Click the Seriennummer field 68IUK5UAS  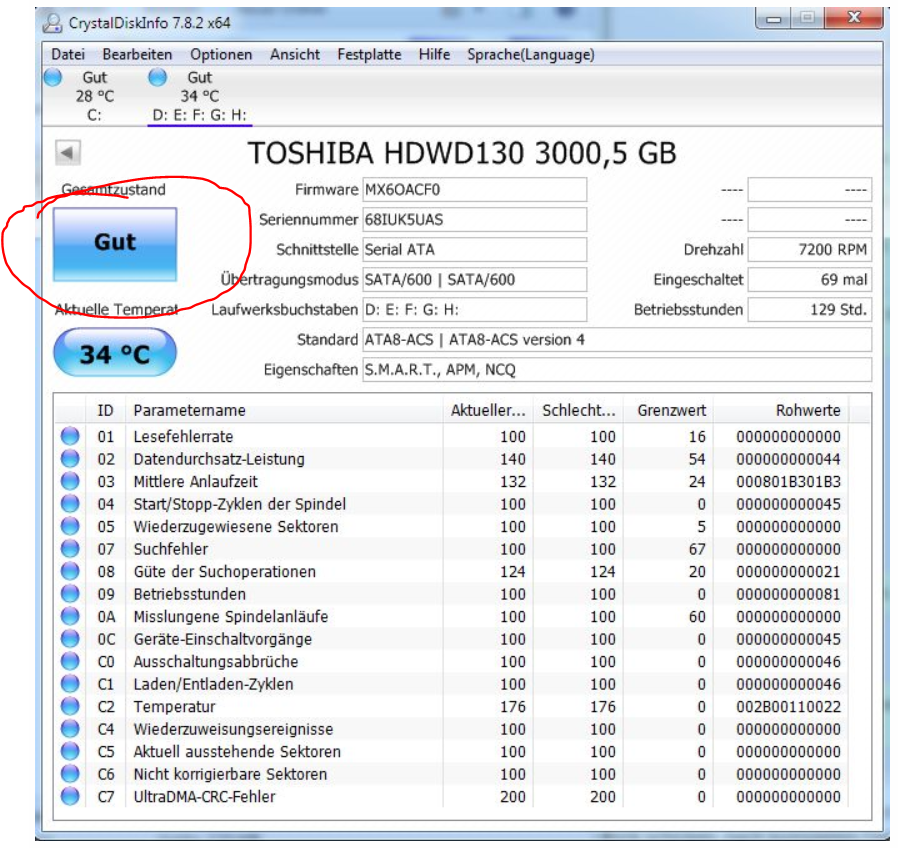pyautogui.click(x=475, y=220)
